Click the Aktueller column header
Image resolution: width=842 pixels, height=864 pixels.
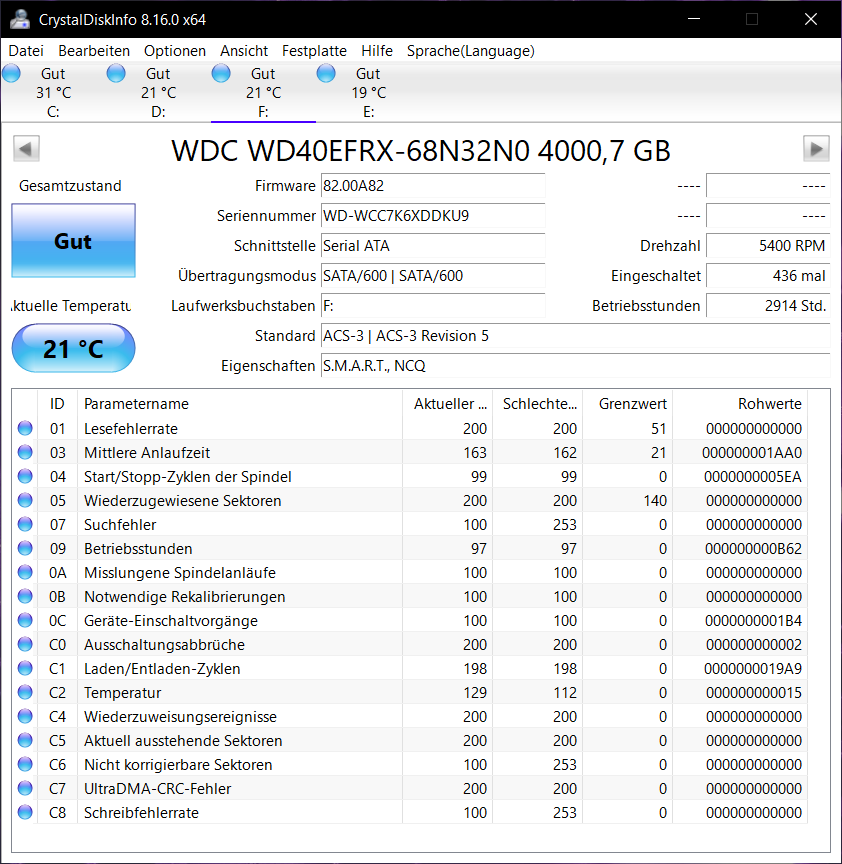pos(447,403)
